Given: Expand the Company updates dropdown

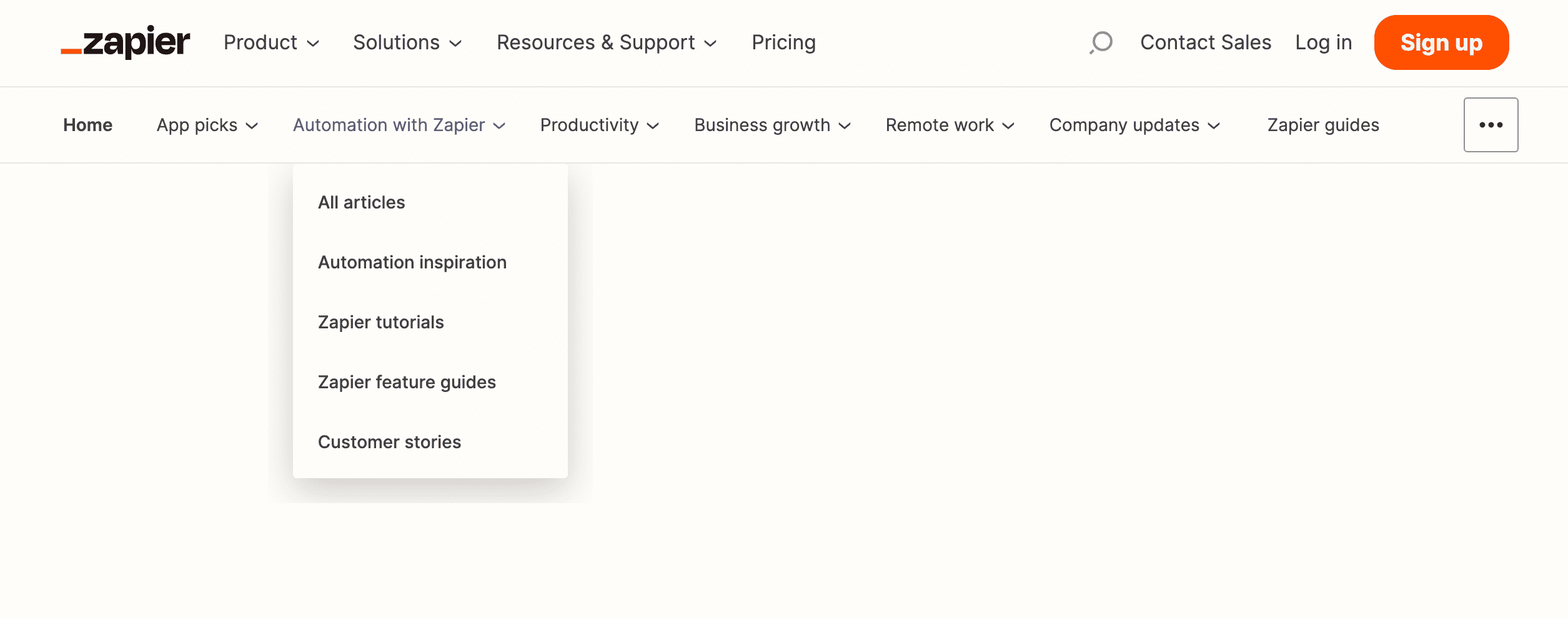Looking at the screenshot, I should (1135, 125).
